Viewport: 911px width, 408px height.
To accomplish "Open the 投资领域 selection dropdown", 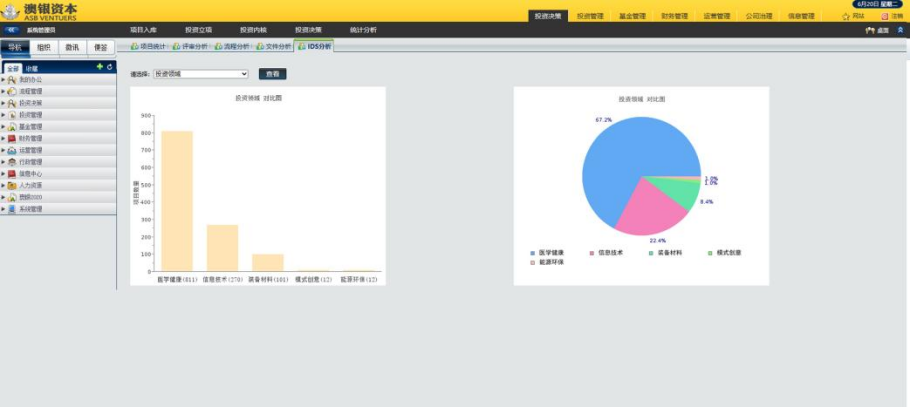I will click(200, 73).
